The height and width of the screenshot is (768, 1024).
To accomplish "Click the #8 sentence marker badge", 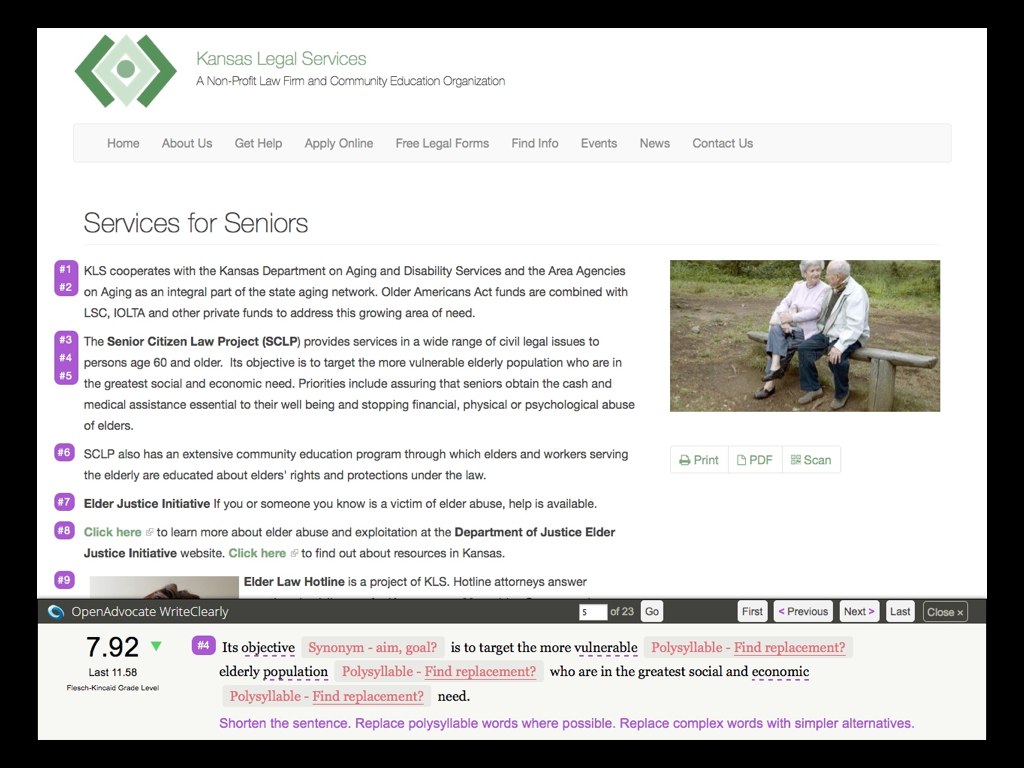I will [65, 531].
